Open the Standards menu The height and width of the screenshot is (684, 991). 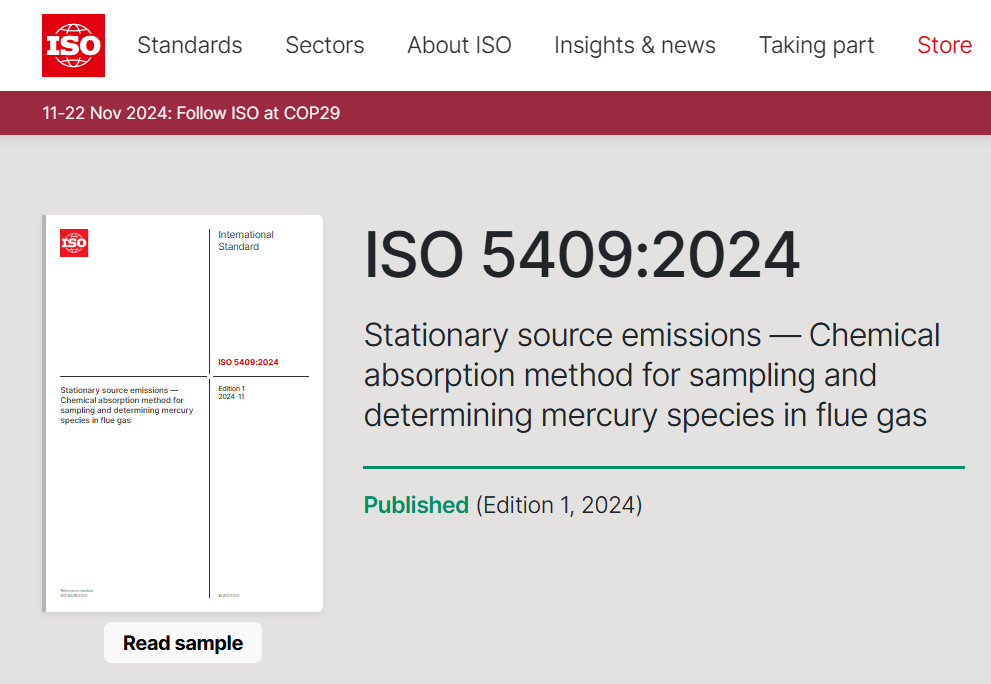189,45
